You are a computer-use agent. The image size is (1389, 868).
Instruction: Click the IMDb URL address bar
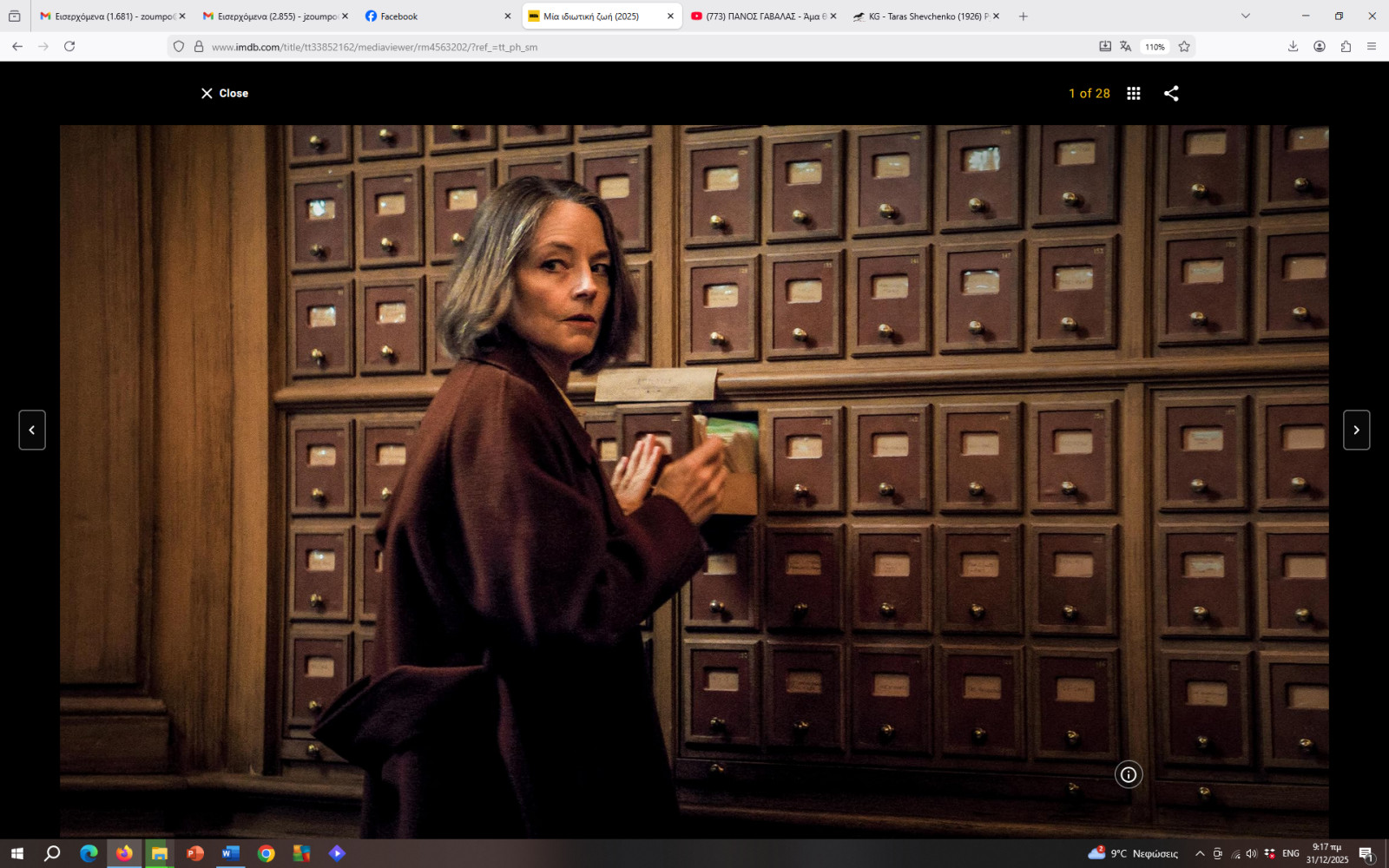pos(608,47)
